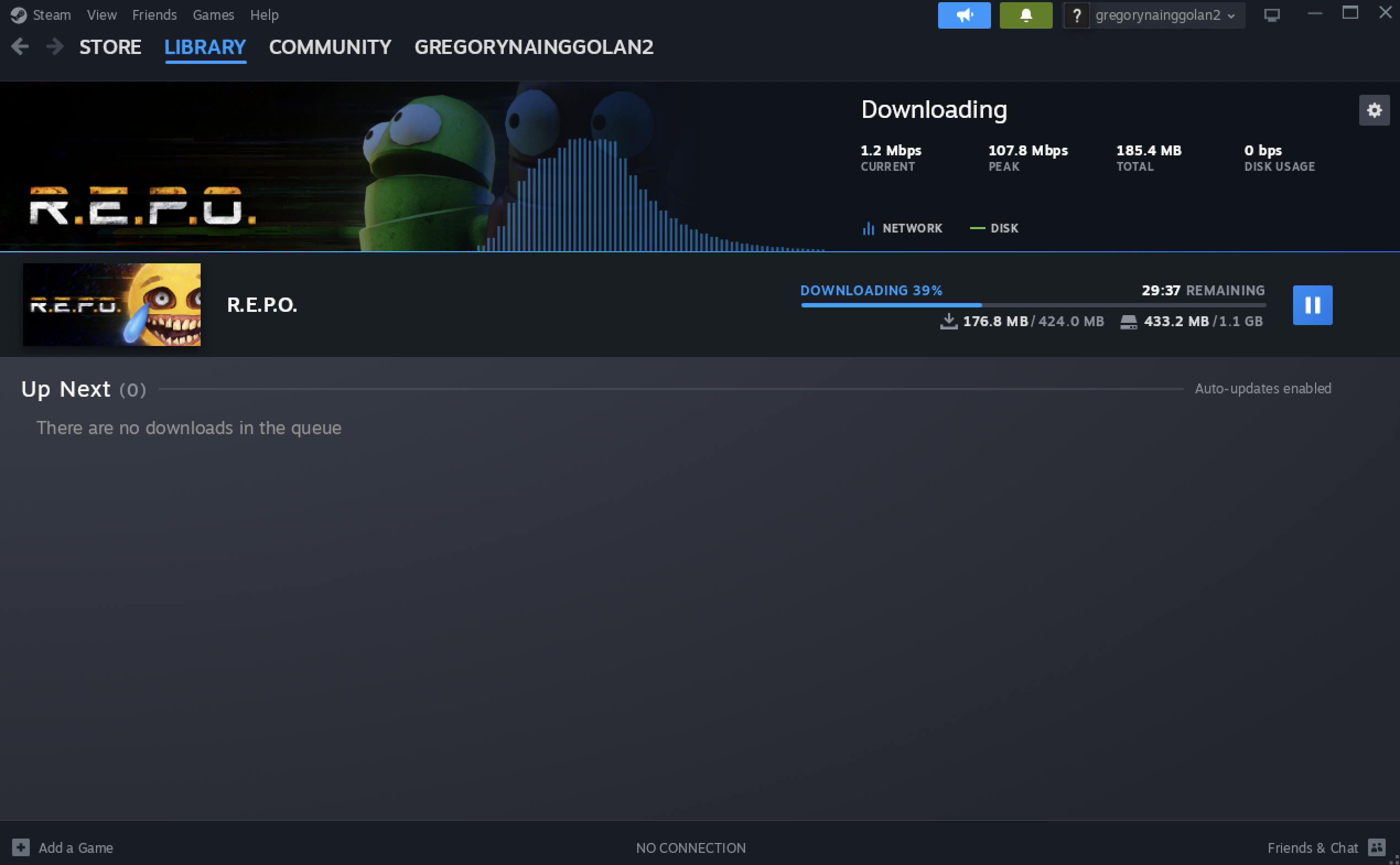Switch to the COMMUNITY tab
1400x865 pixels.
tap(330, 47)
